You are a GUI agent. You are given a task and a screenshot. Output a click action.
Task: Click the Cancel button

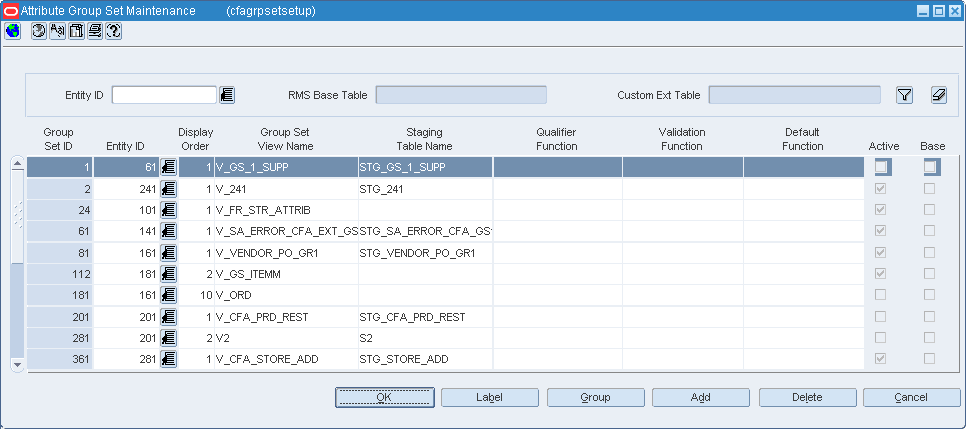pyautogui.click(x=911, y=398)
